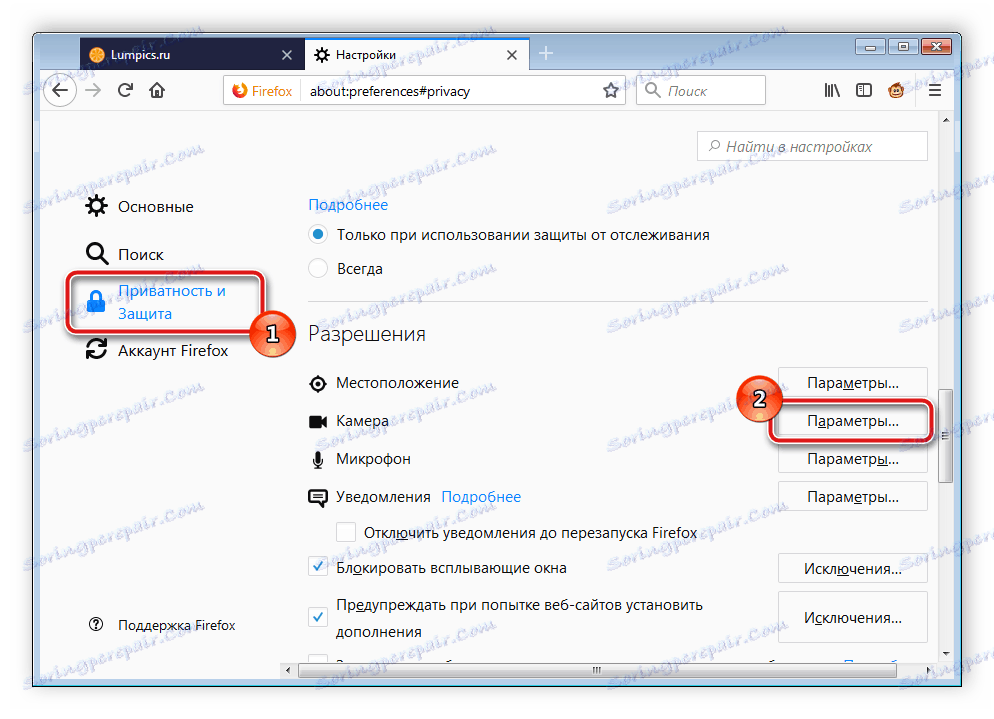994x719 pixels.
Task: Enable Отключить уведомления до перезапуска Firefox
Action: click(345, 532)
